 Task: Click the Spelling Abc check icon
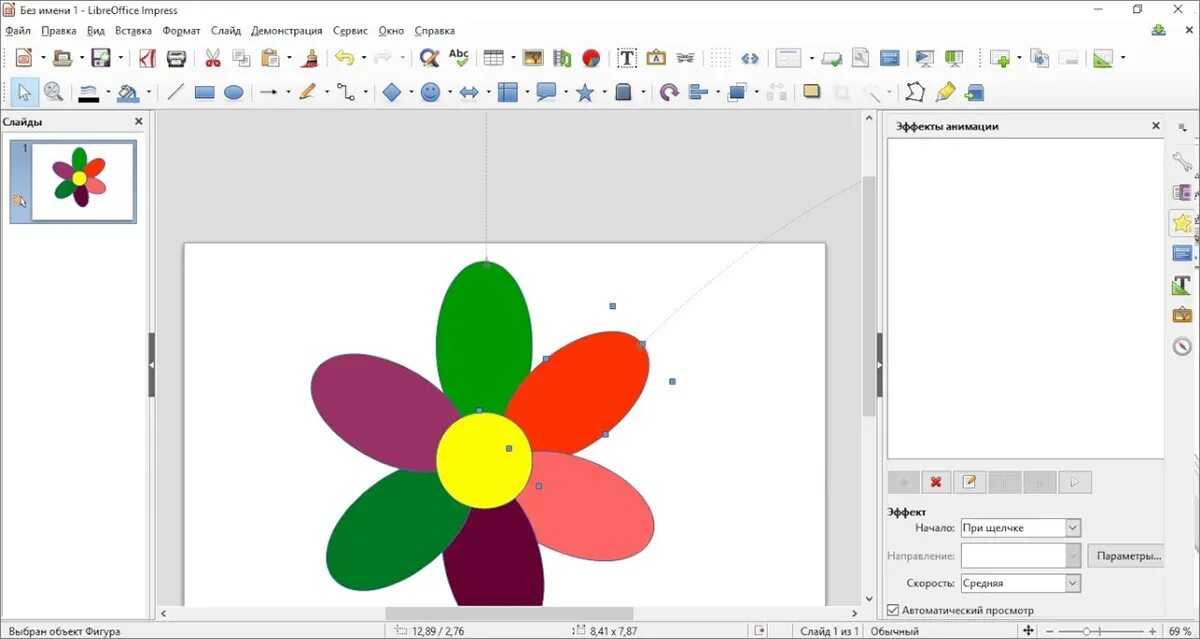458,58
